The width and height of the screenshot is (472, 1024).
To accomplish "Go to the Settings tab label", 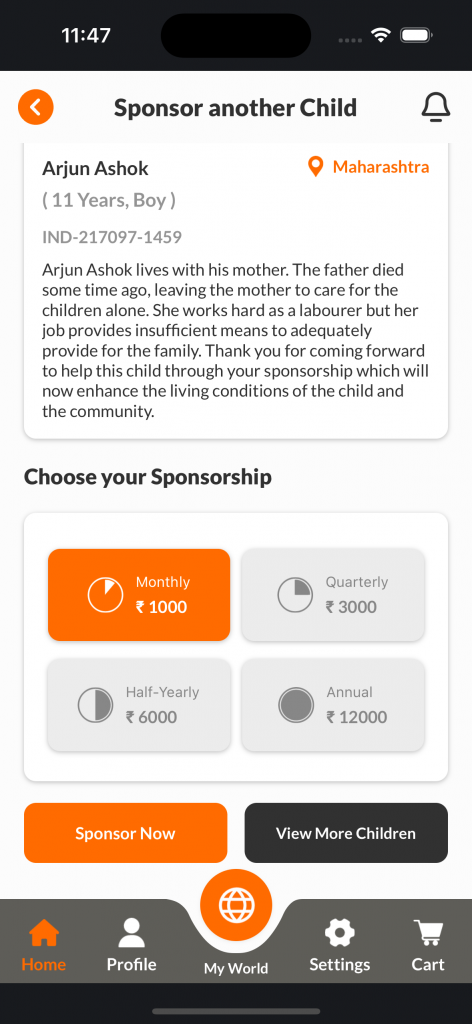I will 339,965.
